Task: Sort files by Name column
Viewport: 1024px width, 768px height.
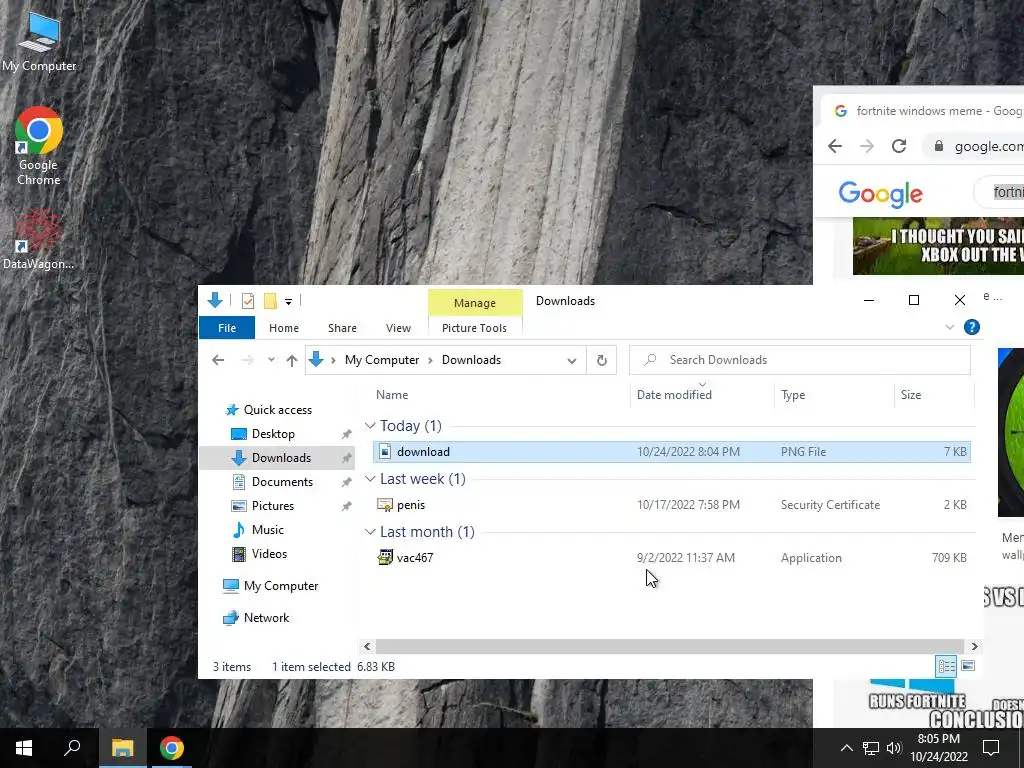Action: pyautogui.click(x=392, y=395)
